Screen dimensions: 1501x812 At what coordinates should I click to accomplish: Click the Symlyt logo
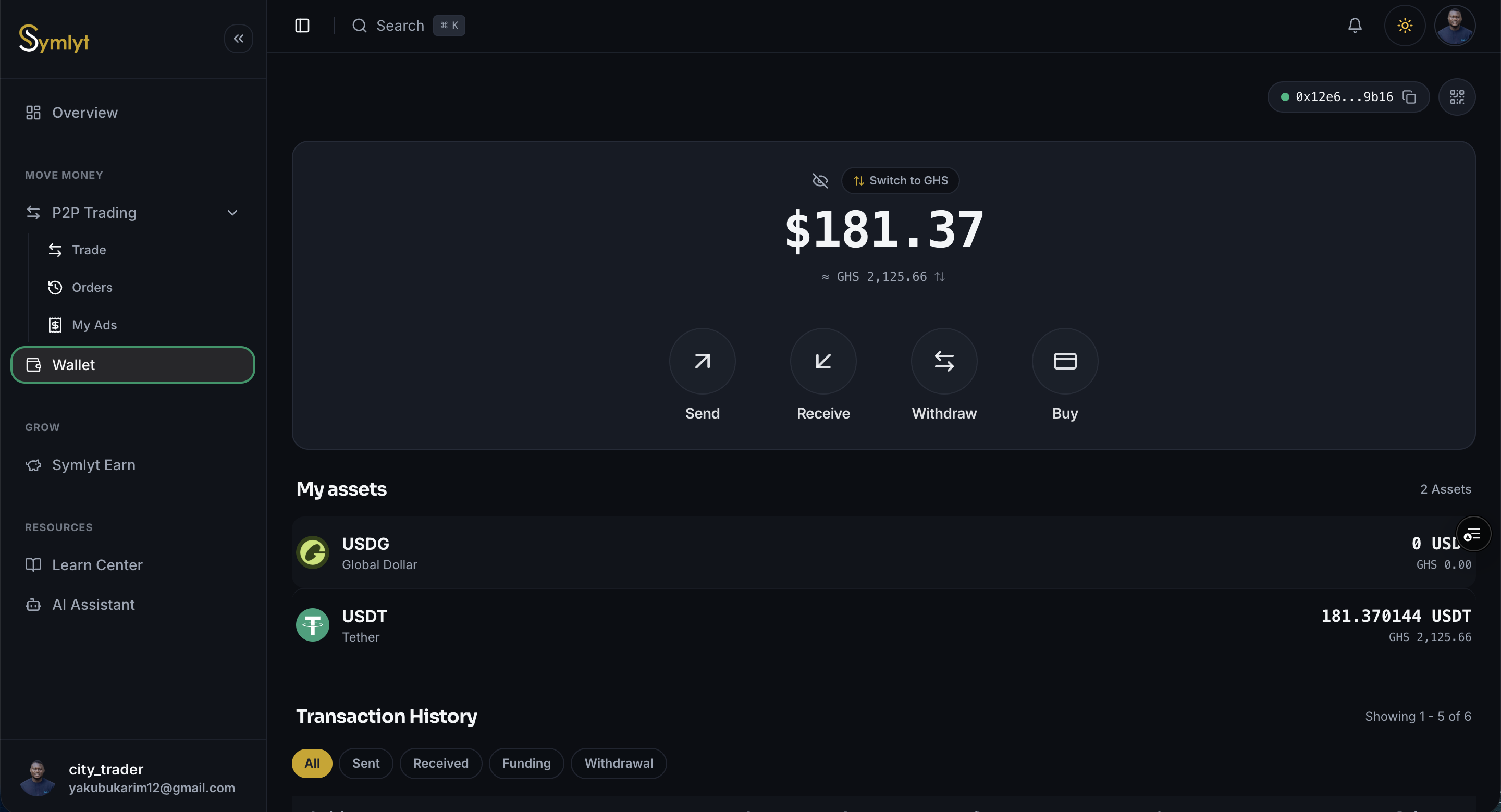(54, 39)
